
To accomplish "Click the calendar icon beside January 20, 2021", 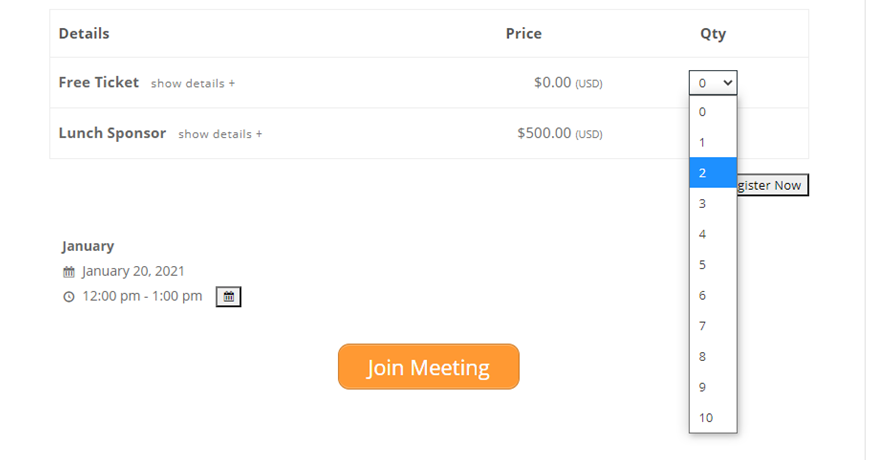I will point(69,272).
